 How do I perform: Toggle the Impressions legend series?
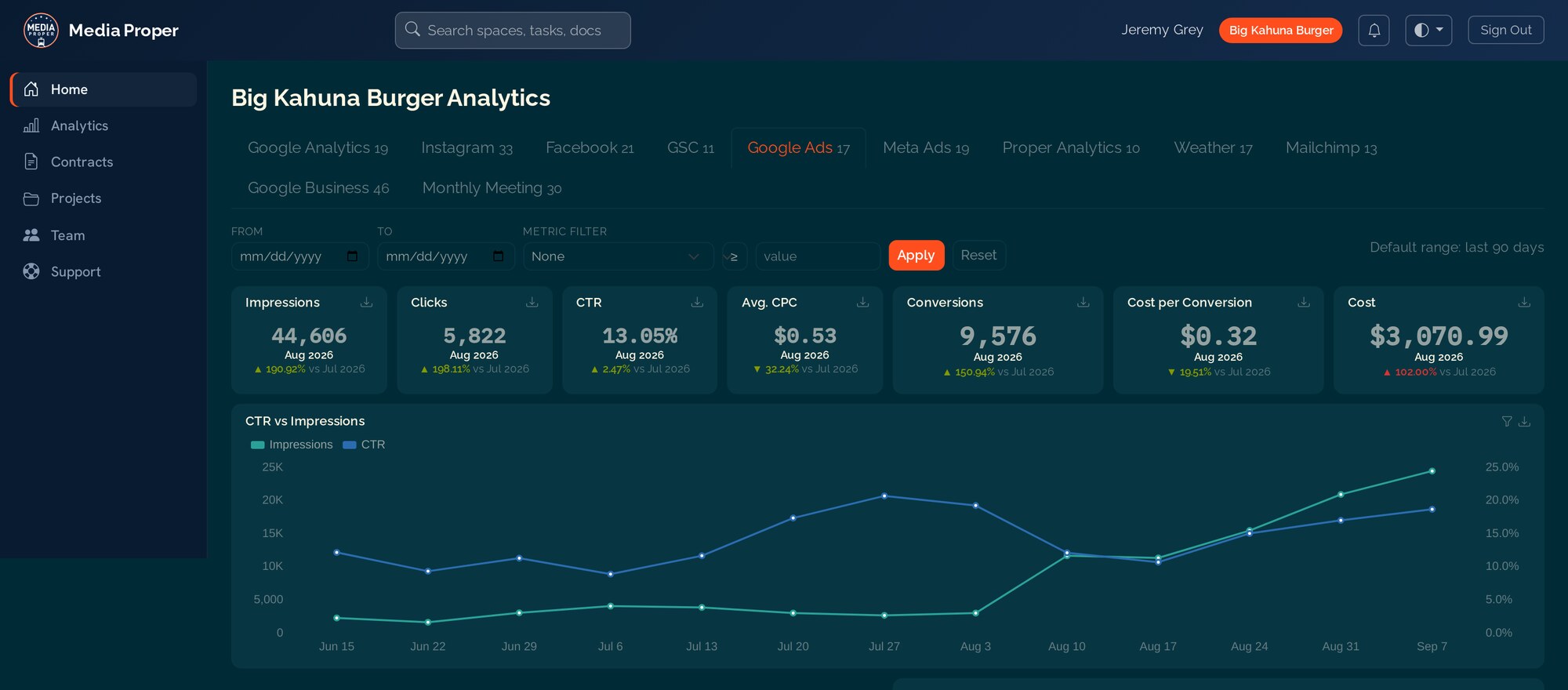[292, 445]
